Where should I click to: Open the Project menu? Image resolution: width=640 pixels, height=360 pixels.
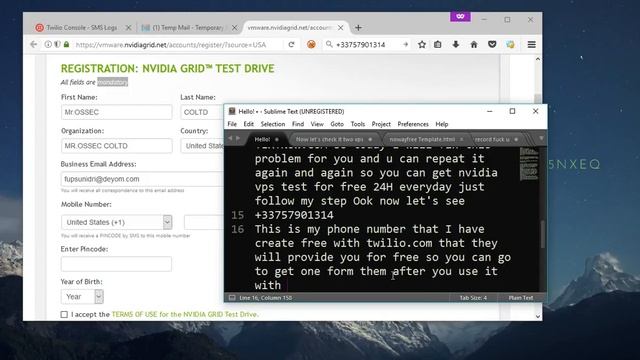coord(381,124)
